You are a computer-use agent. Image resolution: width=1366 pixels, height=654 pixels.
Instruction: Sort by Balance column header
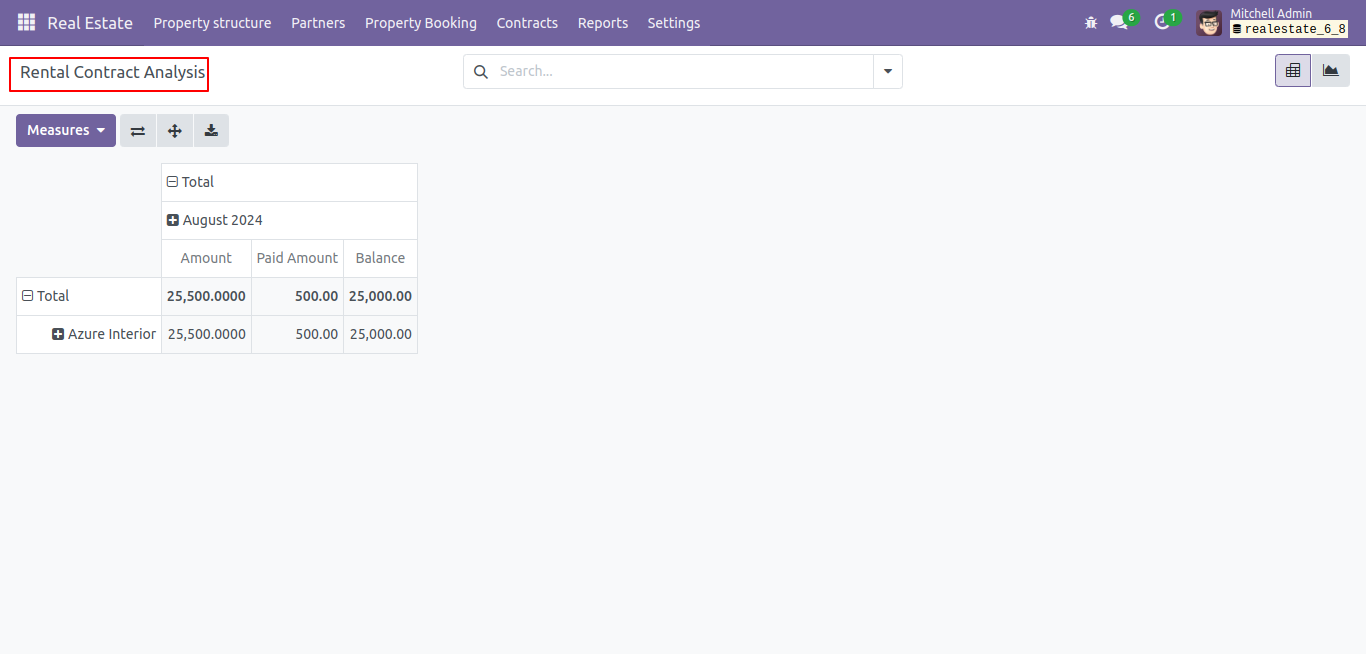[380, 258]
